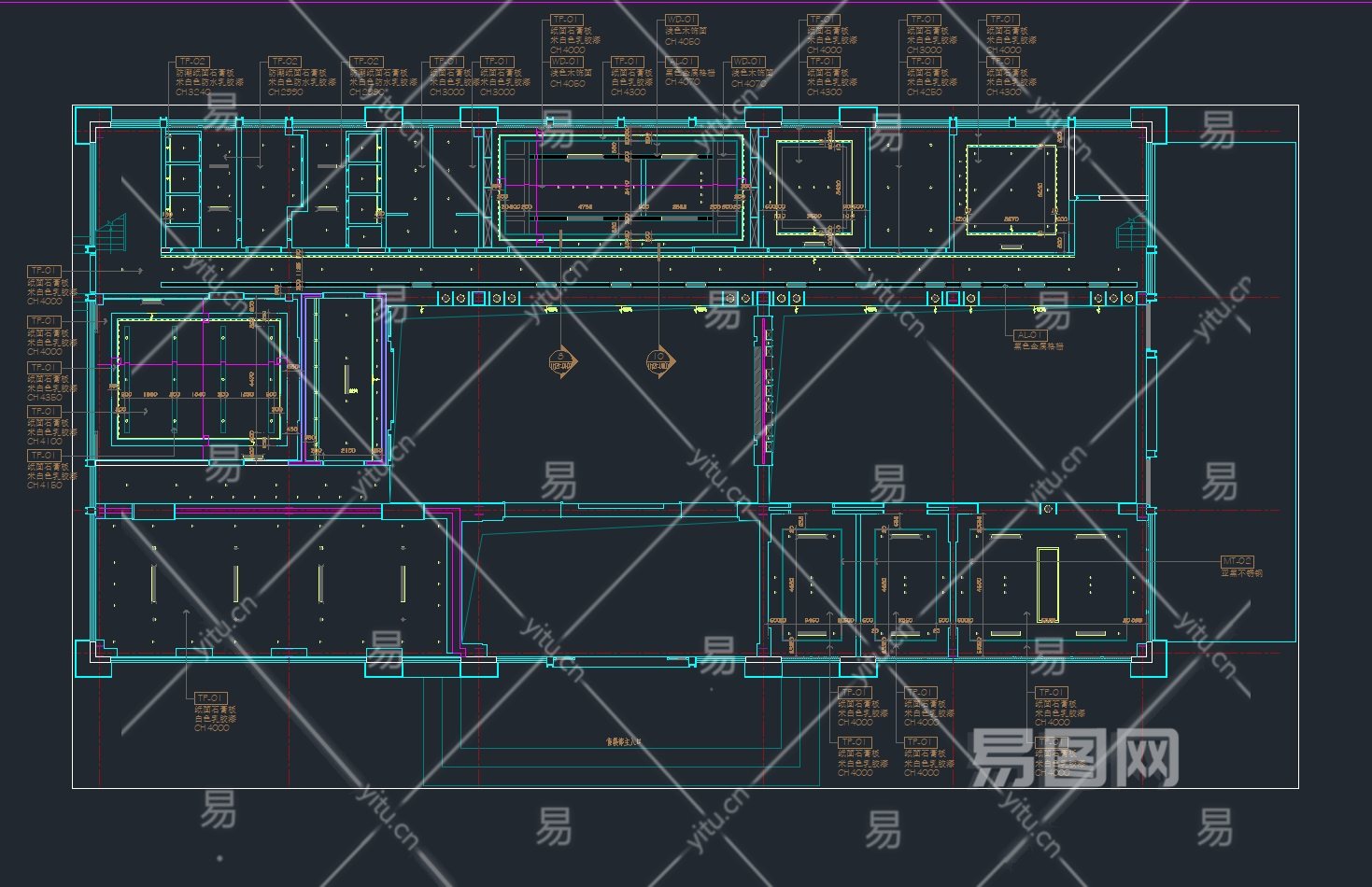This screenshot has width=1372, height=887.
Task: Select the AL-01 tag inside the floor plan
Action: click(x=1030, y=335)
